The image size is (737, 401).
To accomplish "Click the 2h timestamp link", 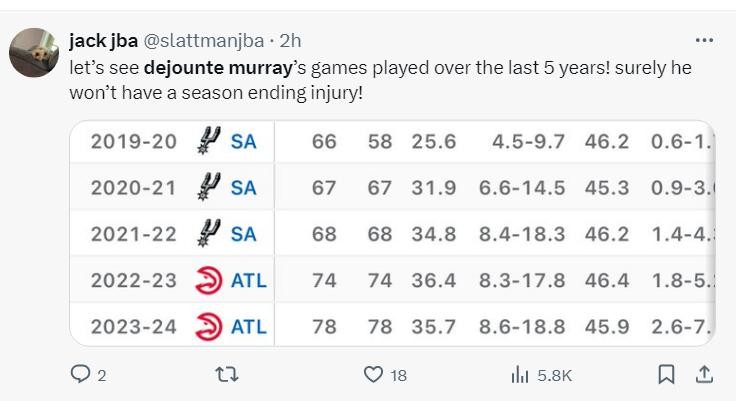I will [291, 41].
